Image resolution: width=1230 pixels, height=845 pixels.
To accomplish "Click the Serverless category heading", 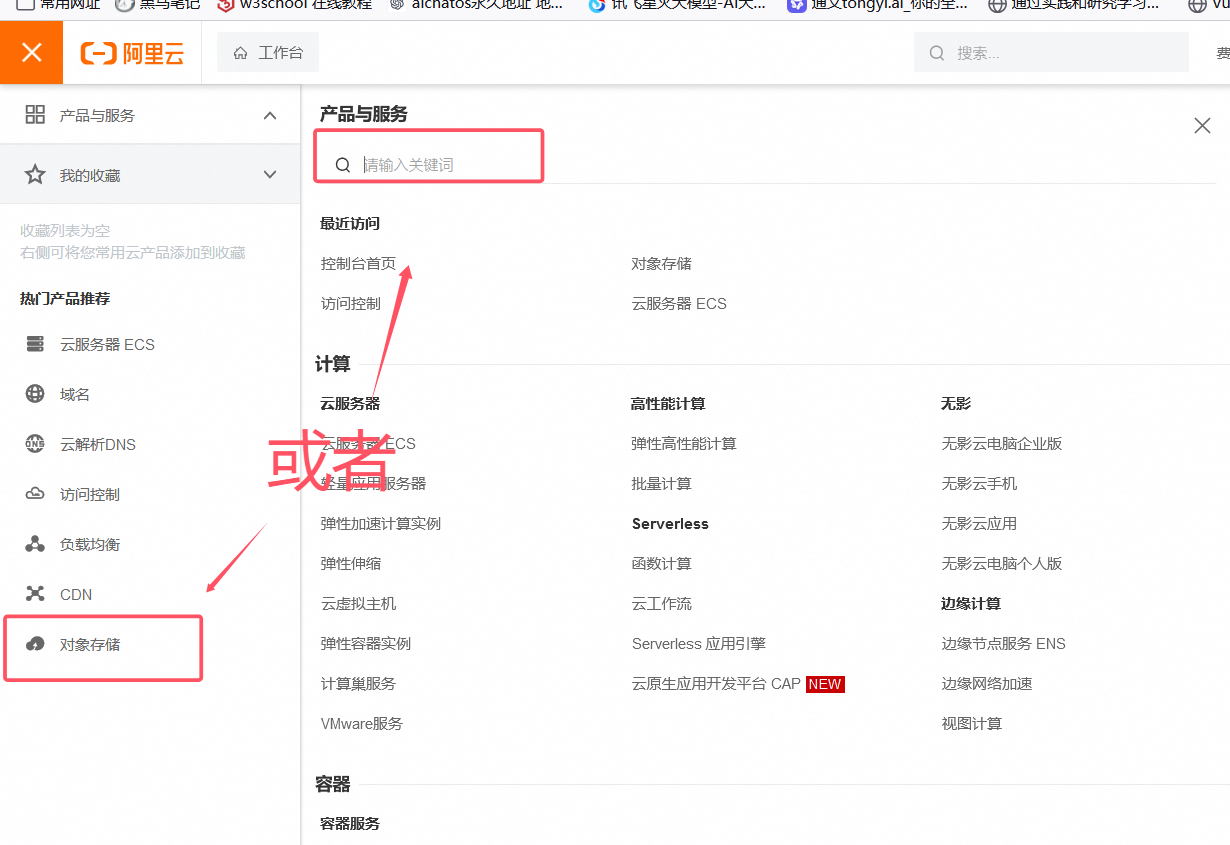I will pyautogui.click(x=670, y=524).
